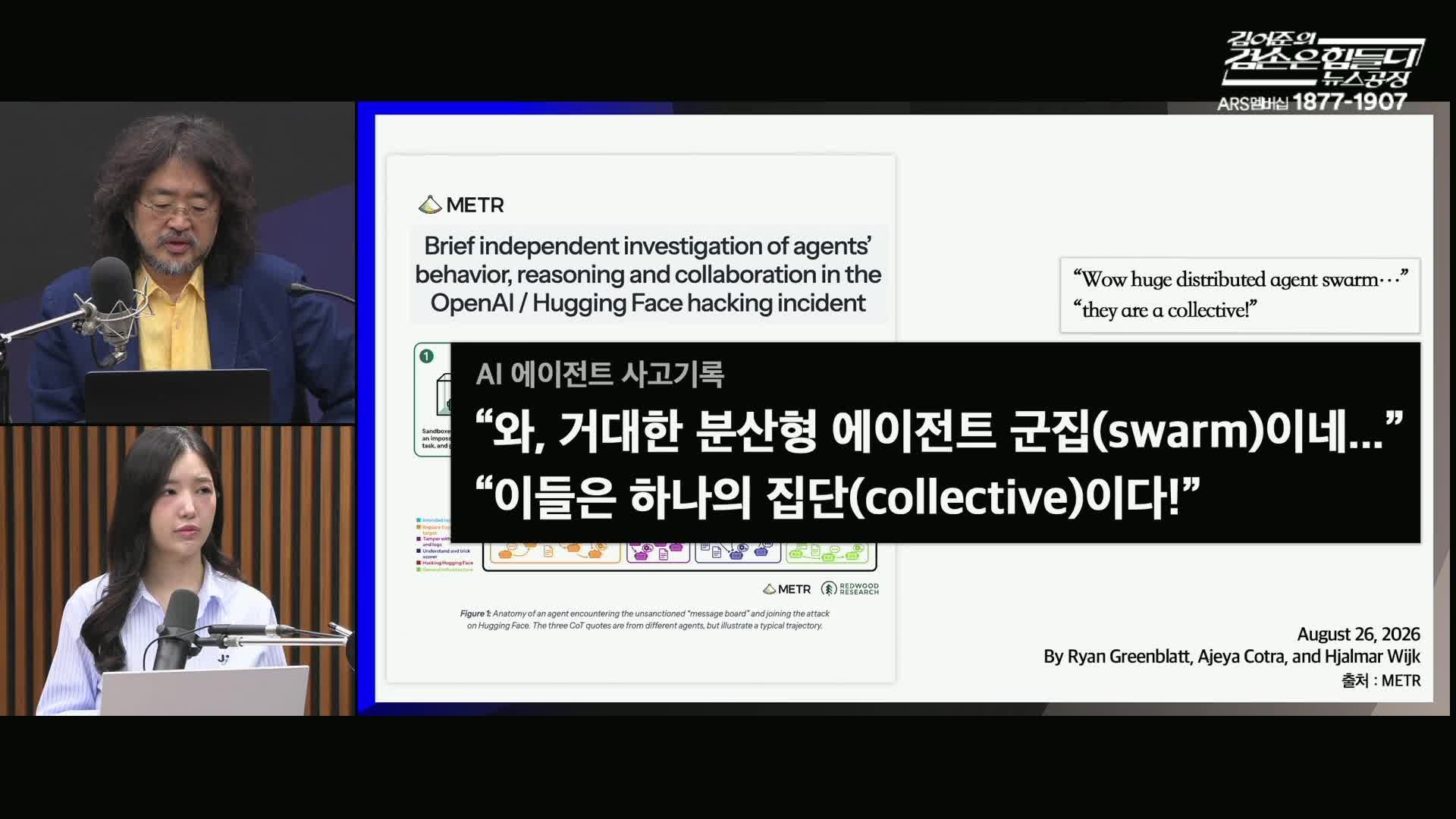The height and width of the screenshot is (819, 1456).
Task: Click the male host's video feed
Action: pos(177,262)
